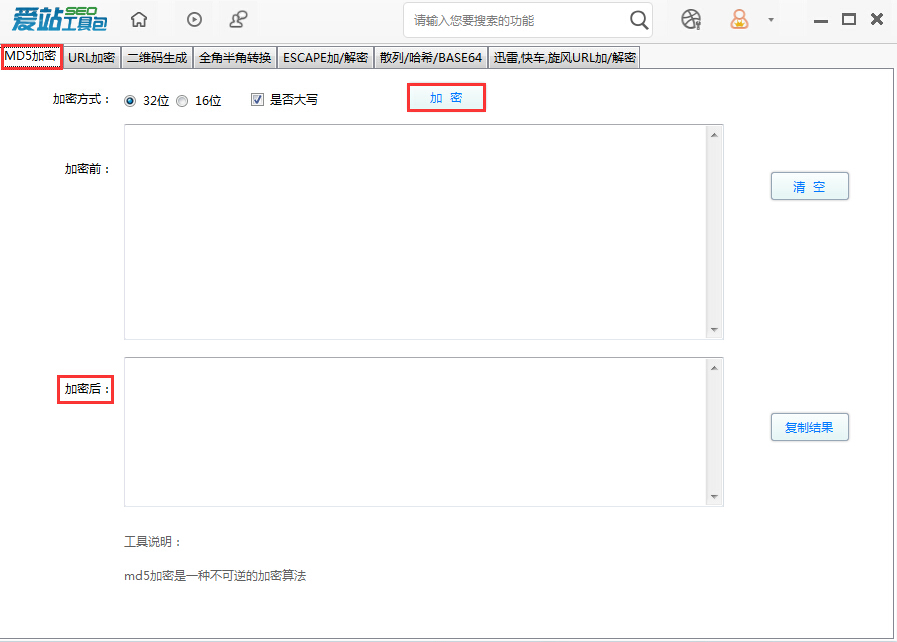This screenshot has height=642, width=897.
Task: Click the search magnifier icon
Action: 639,19
